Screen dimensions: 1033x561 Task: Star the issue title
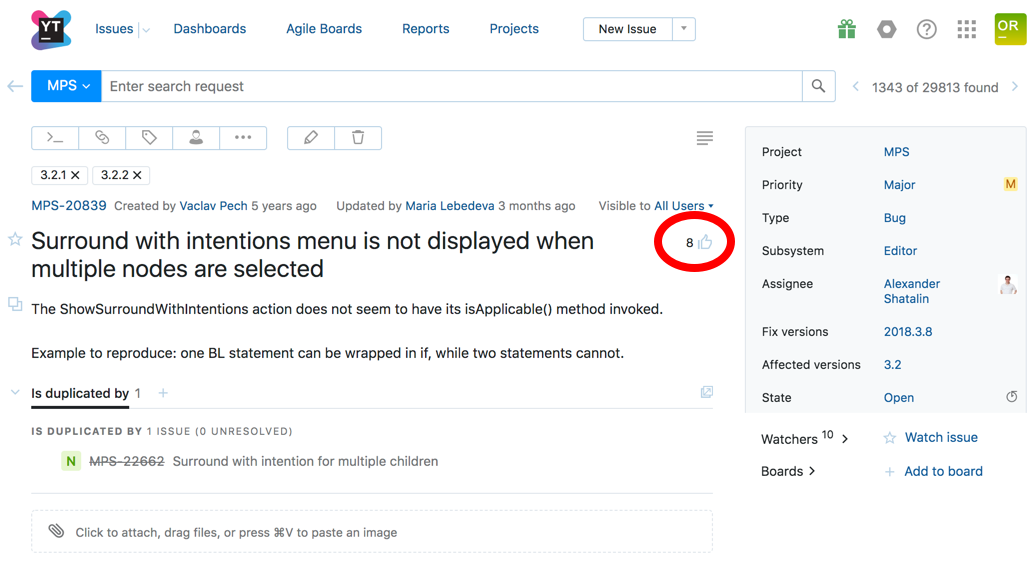point(15,239)
